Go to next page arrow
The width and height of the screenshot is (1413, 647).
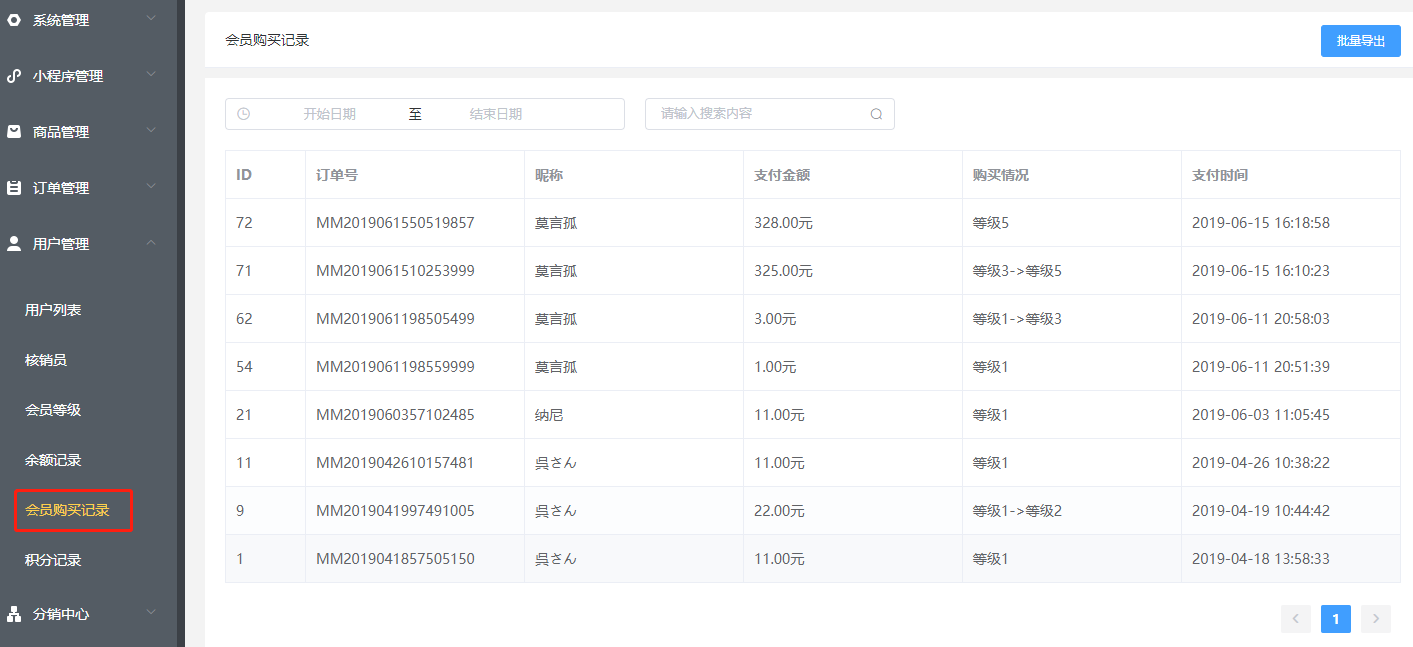1375,619
